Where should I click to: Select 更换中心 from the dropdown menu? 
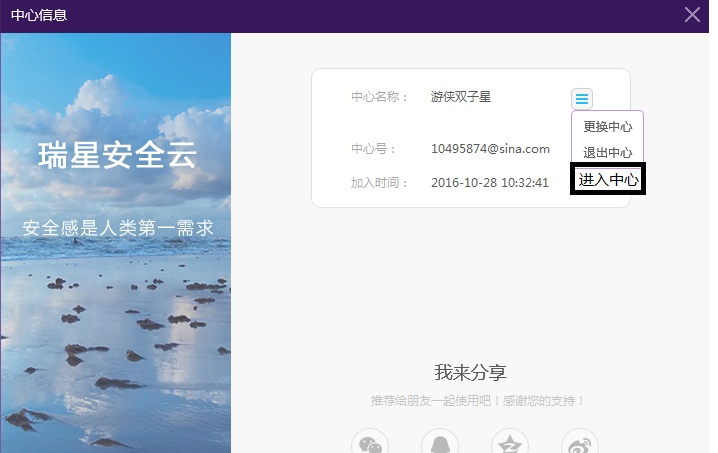click(x=607, y=126)
